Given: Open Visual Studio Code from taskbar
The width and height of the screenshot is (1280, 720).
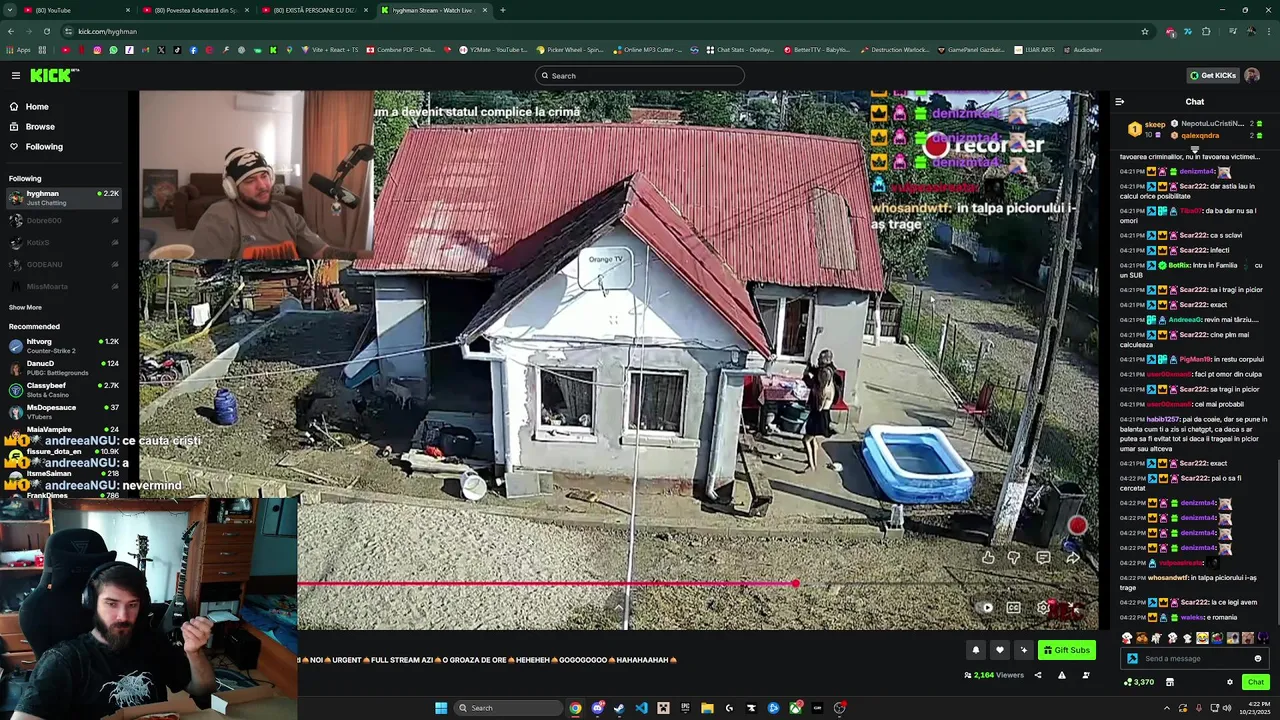Looking at the screenshot, I should pos(641,708).
